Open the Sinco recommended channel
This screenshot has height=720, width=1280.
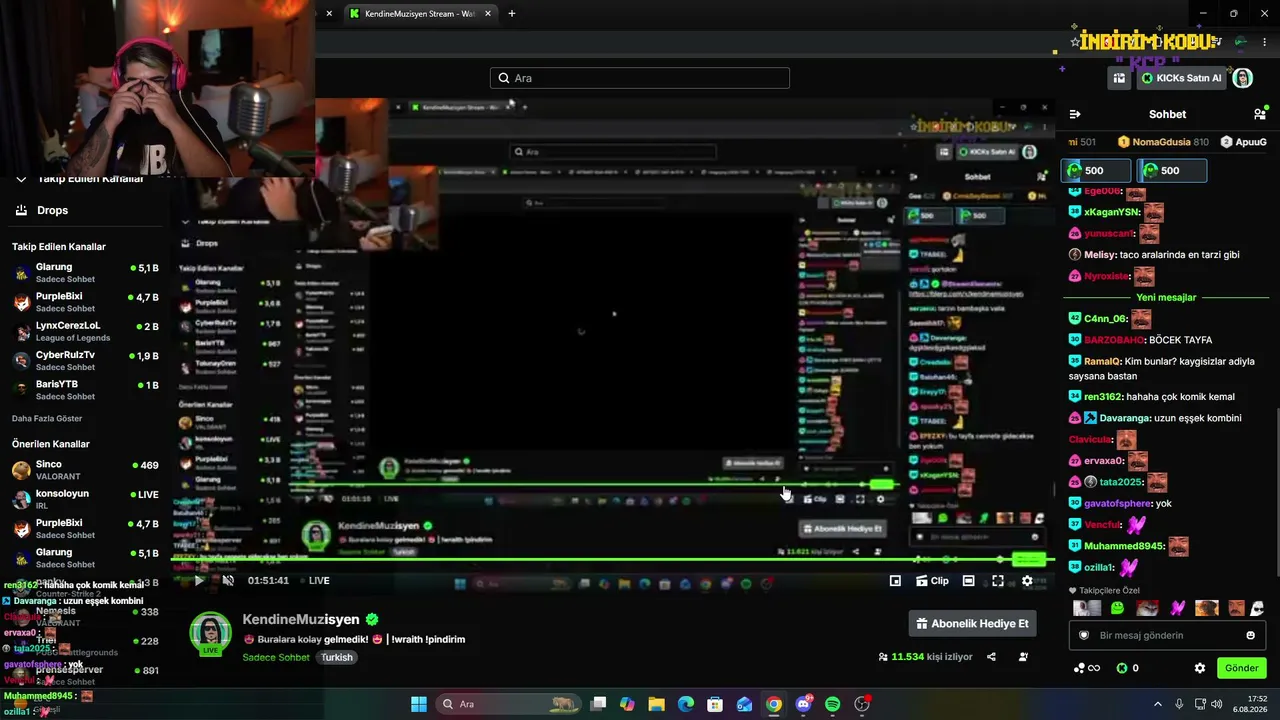[85, 470]
